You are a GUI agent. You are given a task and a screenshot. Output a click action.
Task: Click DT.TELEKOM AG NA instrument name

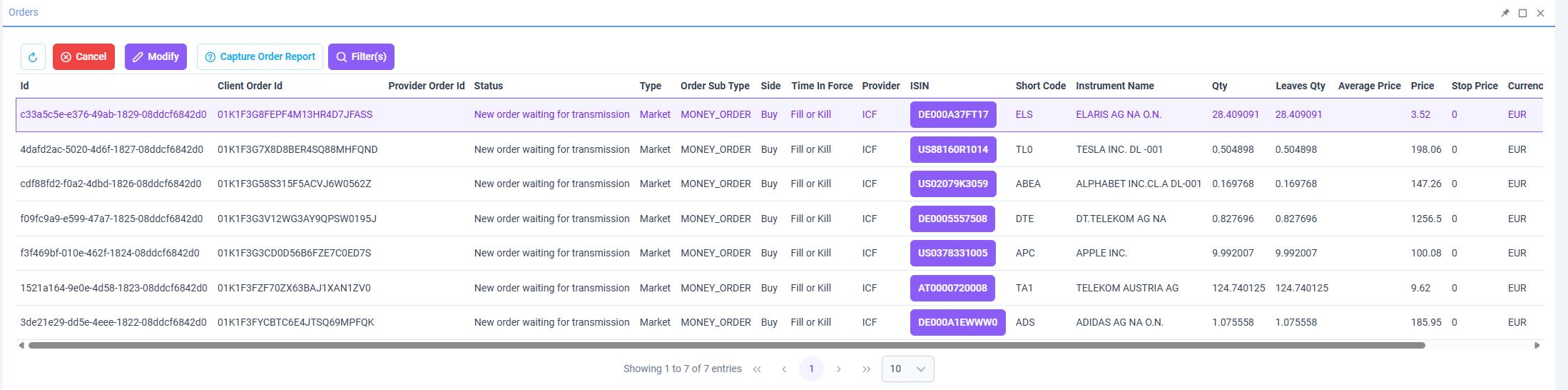click(1121, 219)
